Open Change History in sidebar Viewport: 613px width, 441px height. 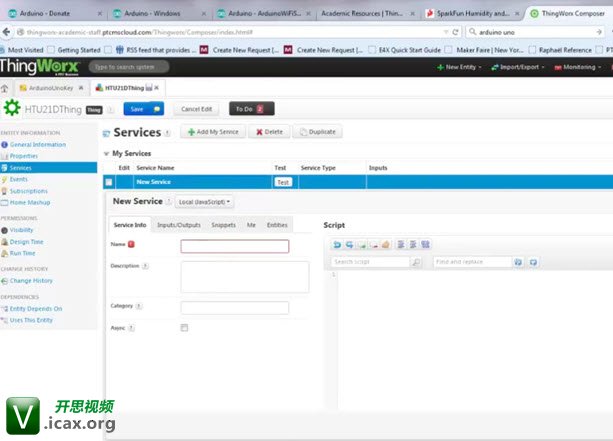[31, 281]
